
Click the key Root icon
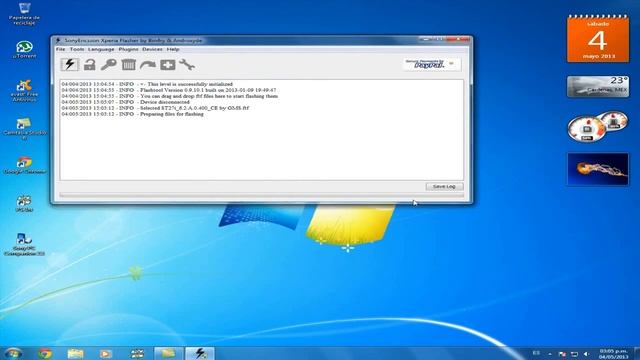point(109,64)
